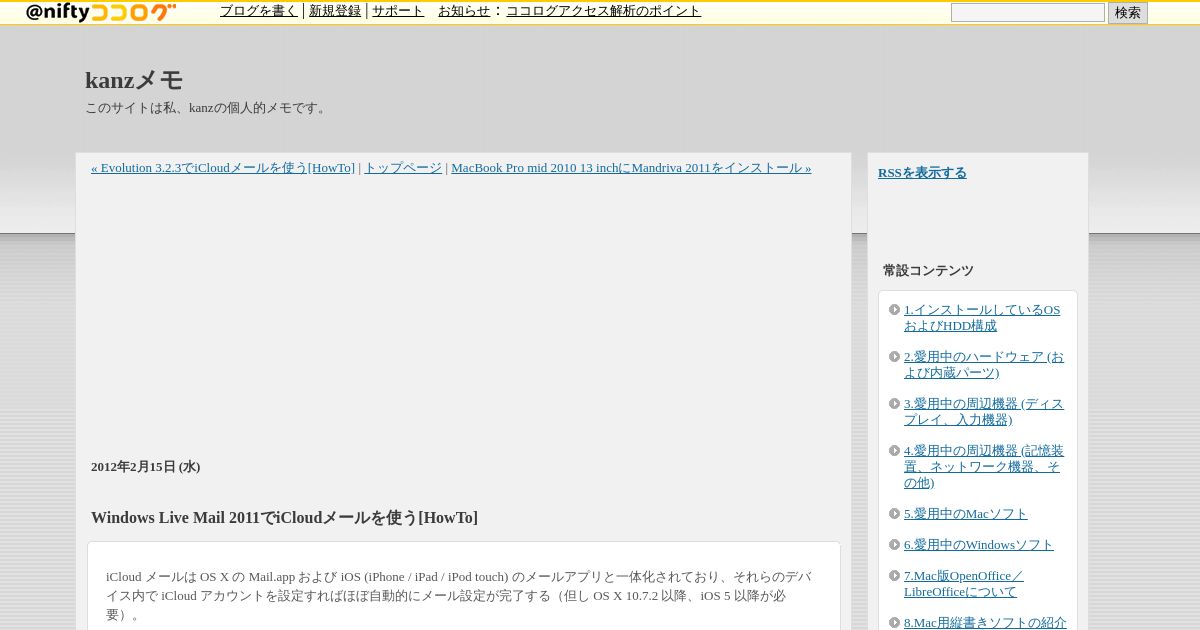The height and width of the screenshot is (630, 1200).
Task: Click bullet icon beside 5.愛用中のMacソフト
Action: point(895,514)
